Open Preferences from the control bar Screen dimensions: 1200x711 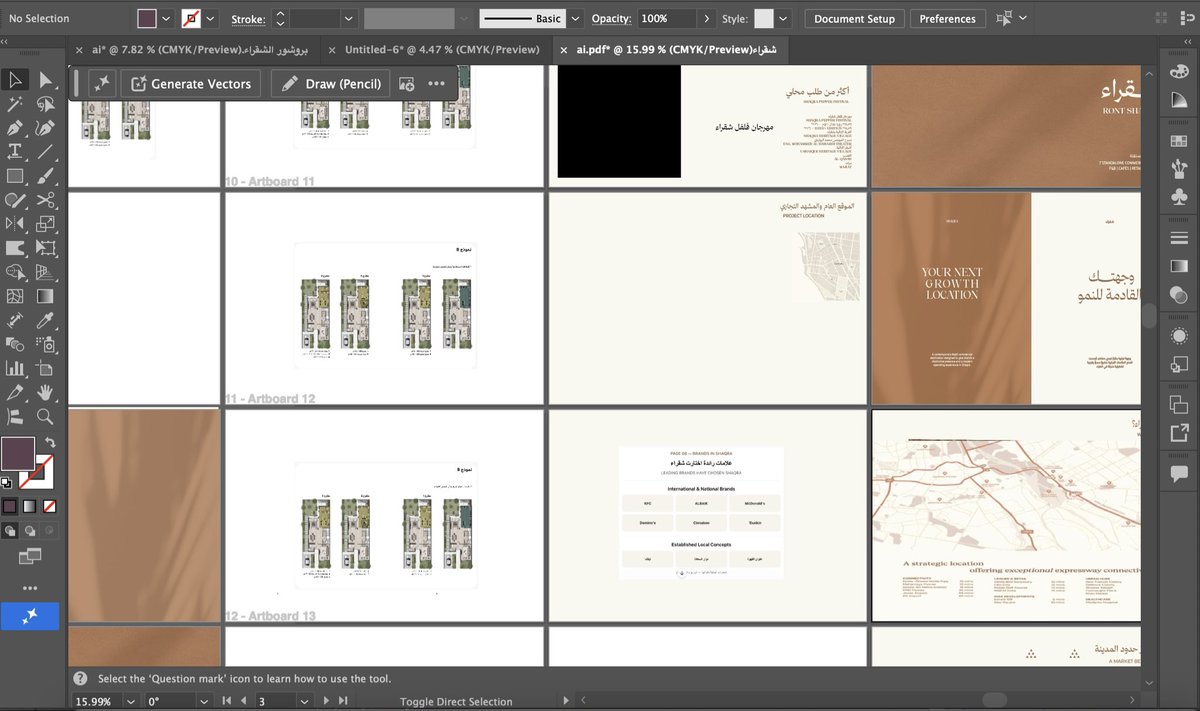coord(947,19)
